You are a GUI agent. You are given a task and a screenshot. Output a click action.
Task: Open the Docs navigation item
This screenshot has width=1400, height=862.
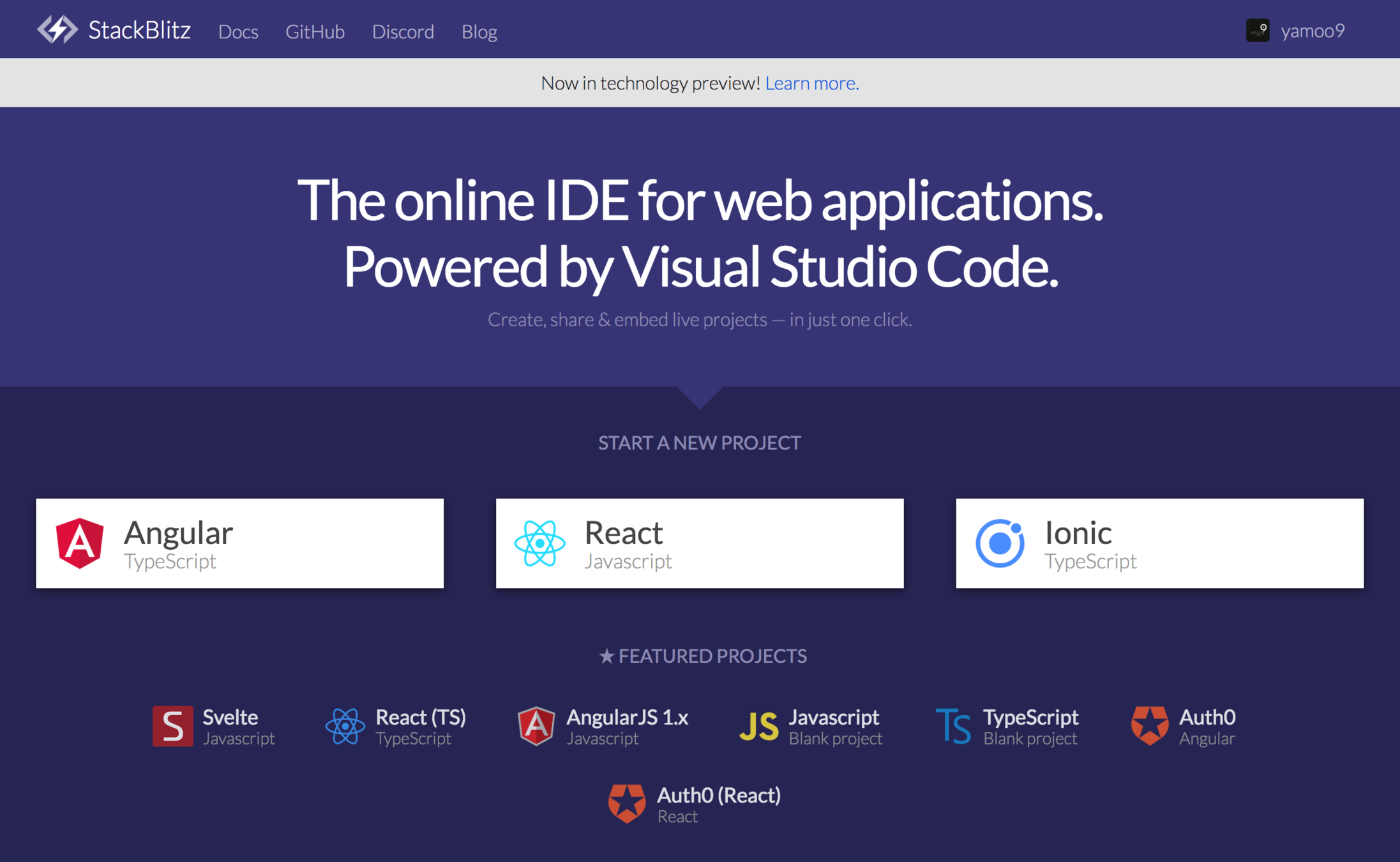point(238,31)
